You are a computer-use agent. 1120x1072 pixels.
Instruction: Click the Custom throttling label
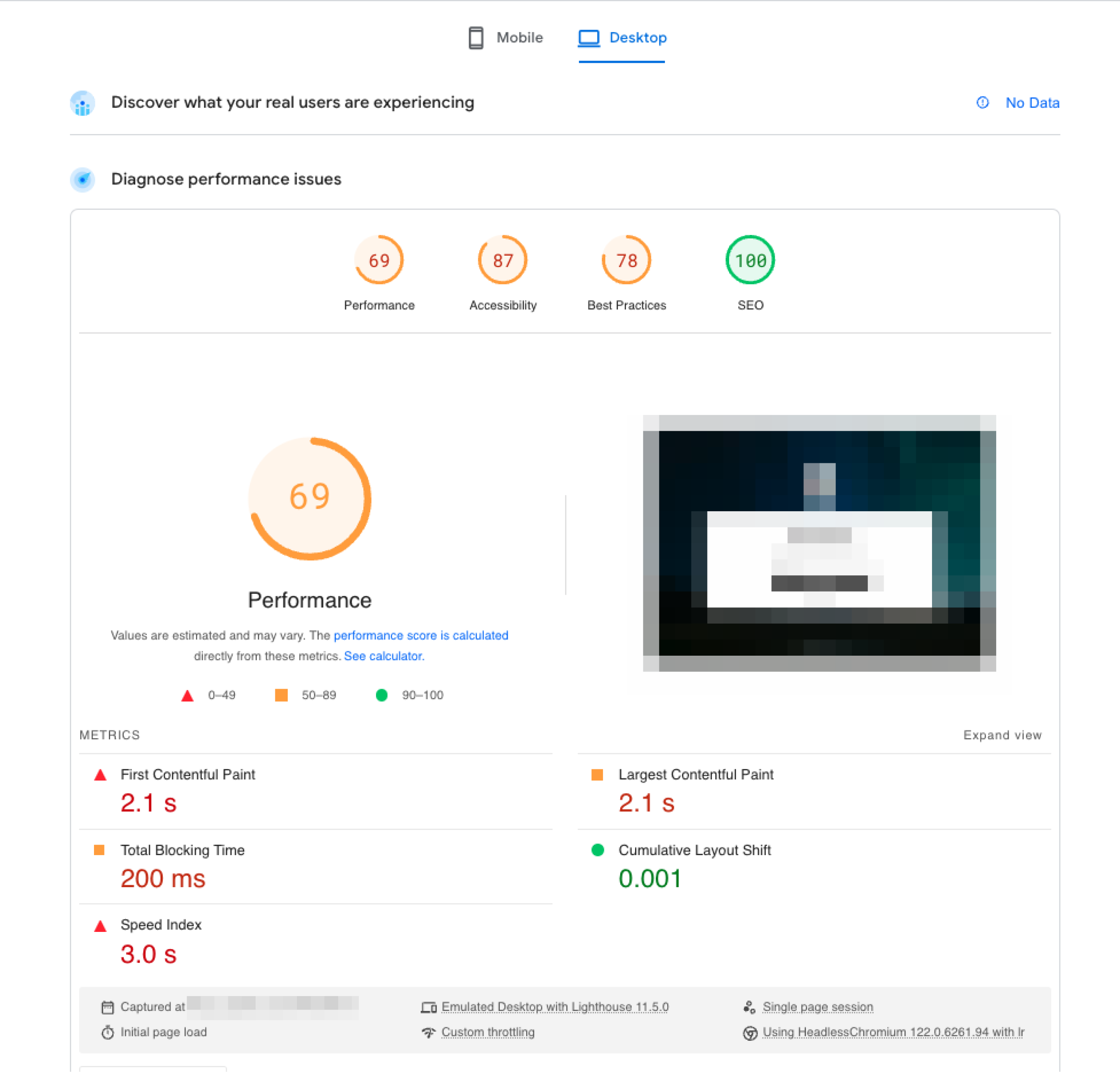[x=488, y=1032]
